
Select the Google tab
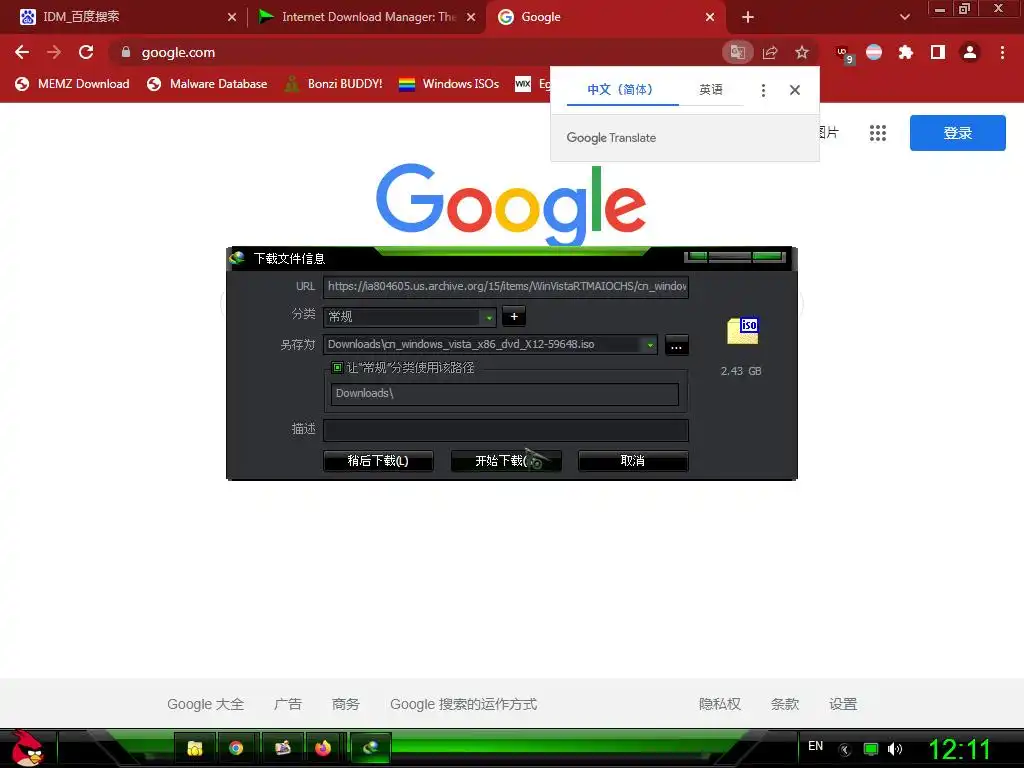tap(604, 17)
